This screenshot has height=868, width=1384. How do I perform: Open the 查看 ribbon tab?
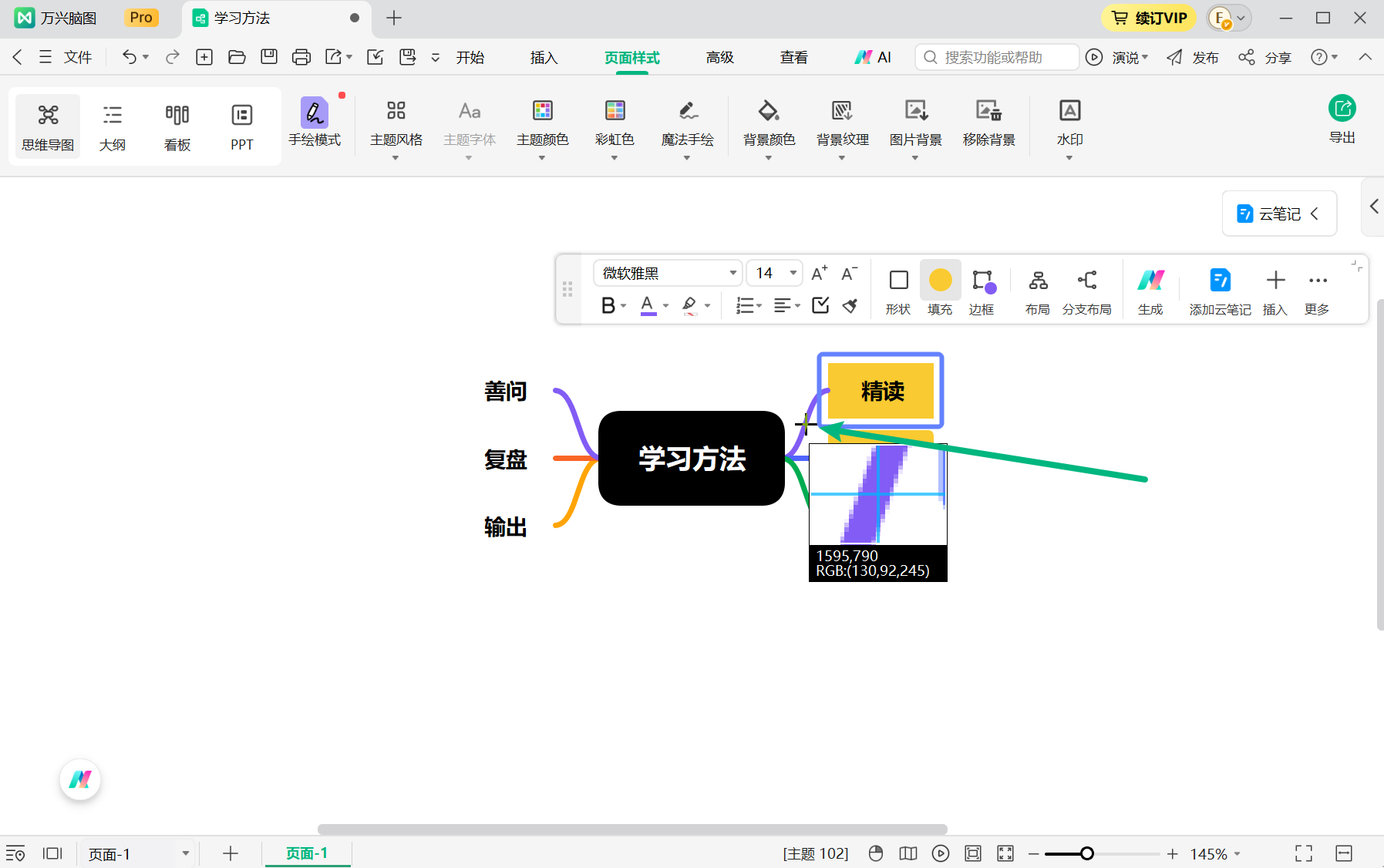pos(793,58)
